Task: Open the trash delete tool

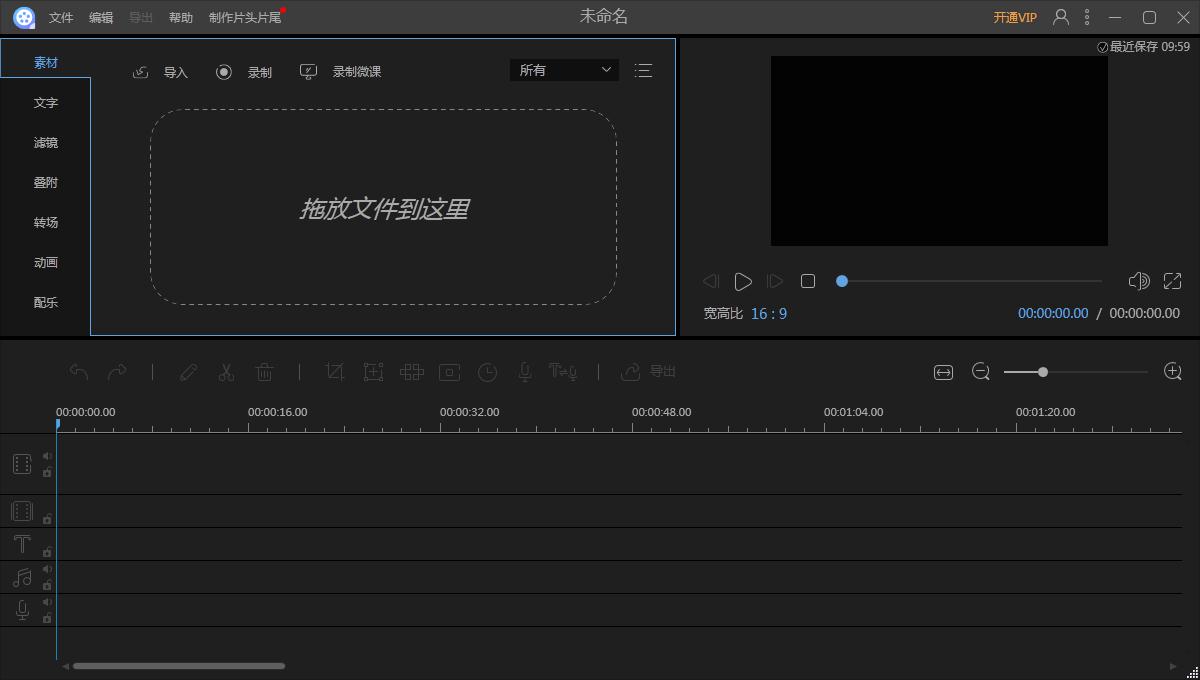Action: 264,371
